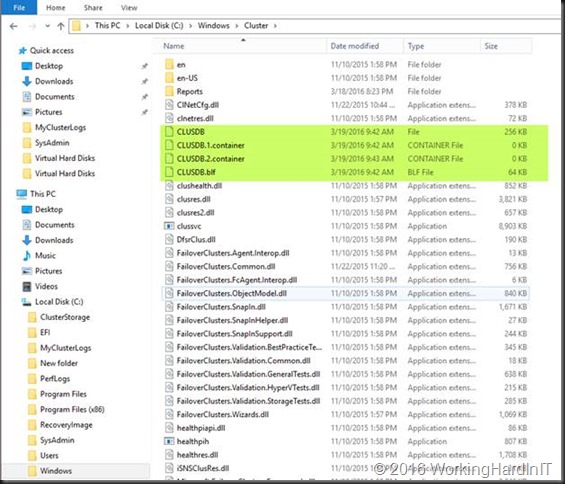
Task: Select file name healthres.dll
Action: 197,455
